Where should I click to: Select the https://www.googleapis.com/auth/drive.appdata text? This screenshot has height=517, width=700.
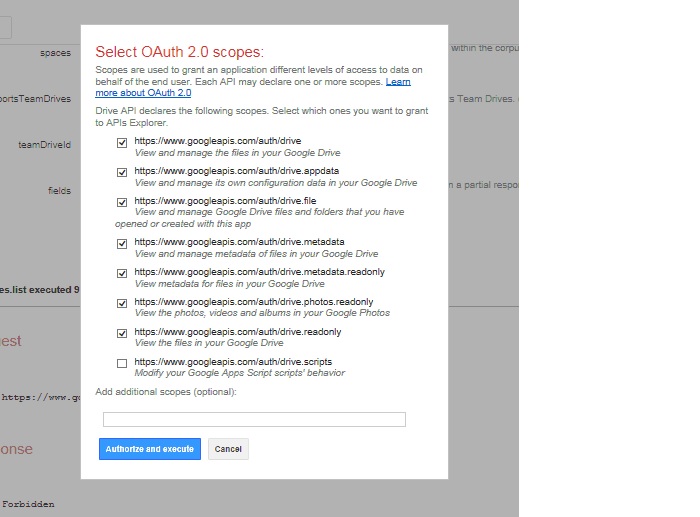pos(237,171)
